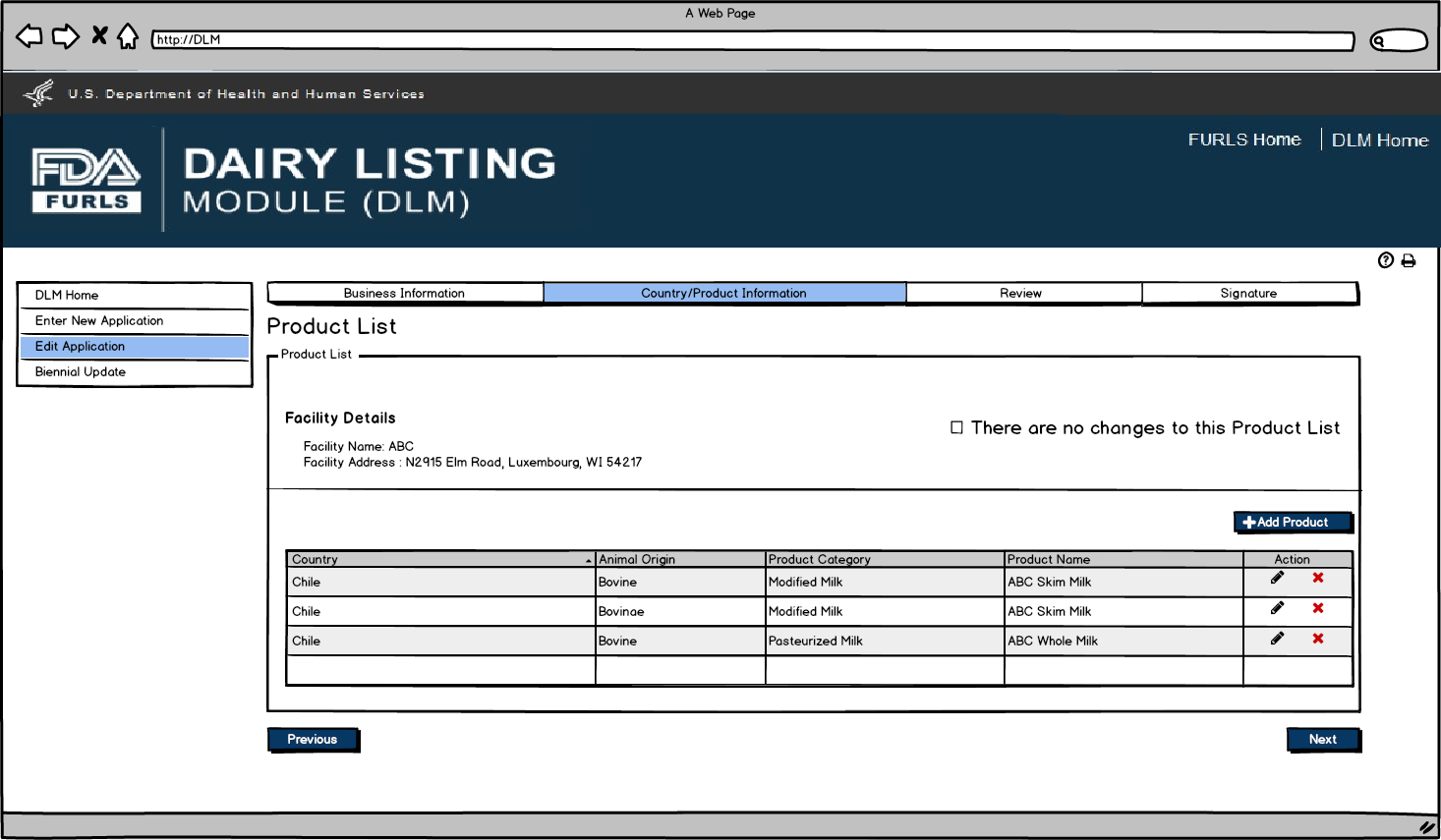Delete the Bovinae Modified Milk row
This screenshot has width=1441, height=840.
point(1318,608)
